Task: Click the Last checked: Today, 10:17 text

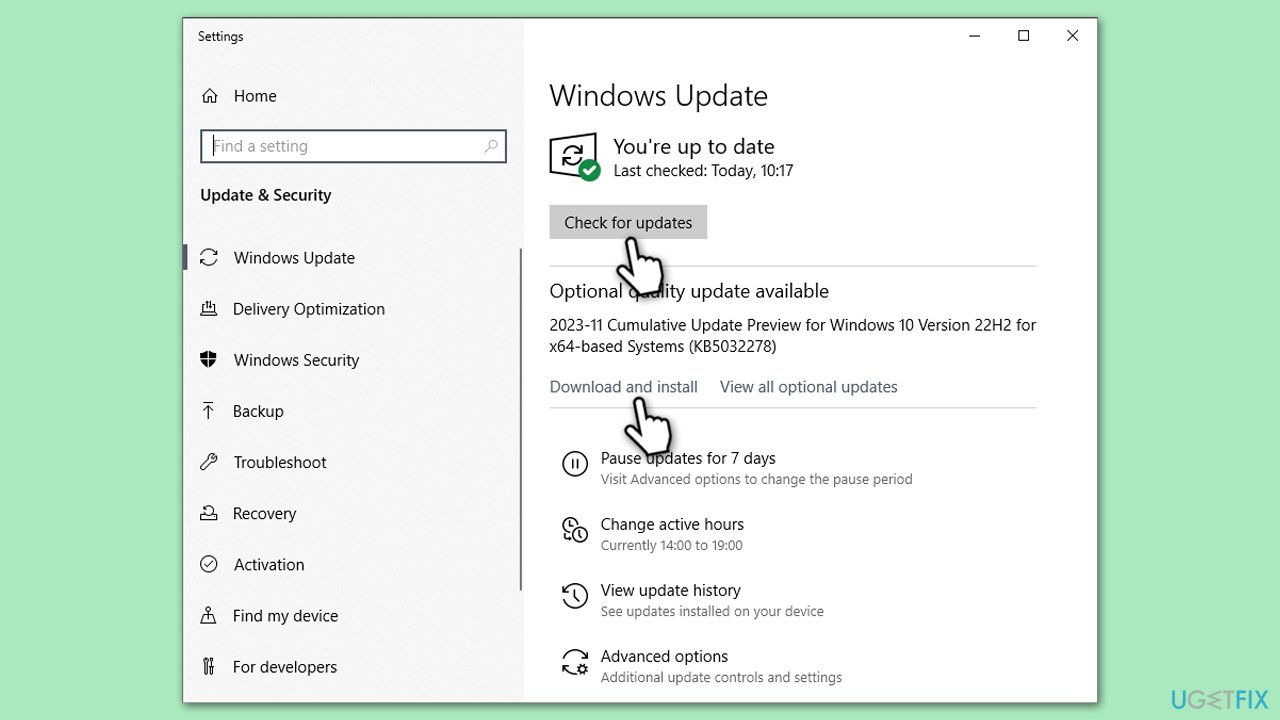Action: tap(703, 171)
